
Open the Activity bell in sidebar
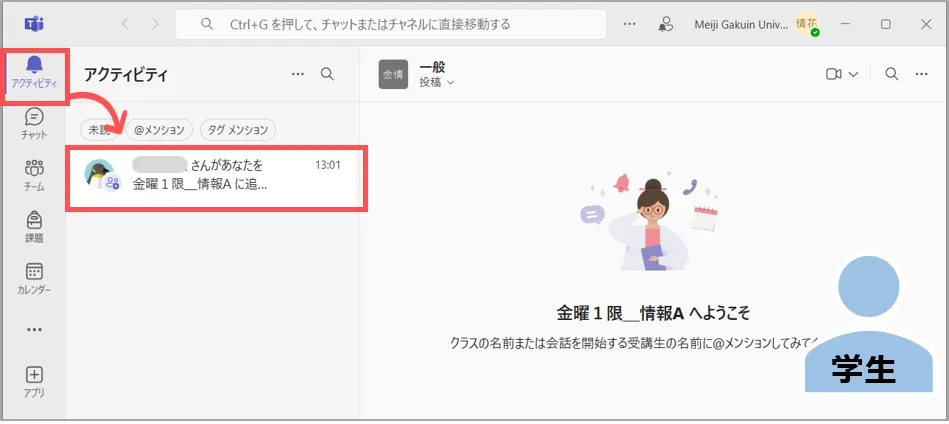(34, 70)
